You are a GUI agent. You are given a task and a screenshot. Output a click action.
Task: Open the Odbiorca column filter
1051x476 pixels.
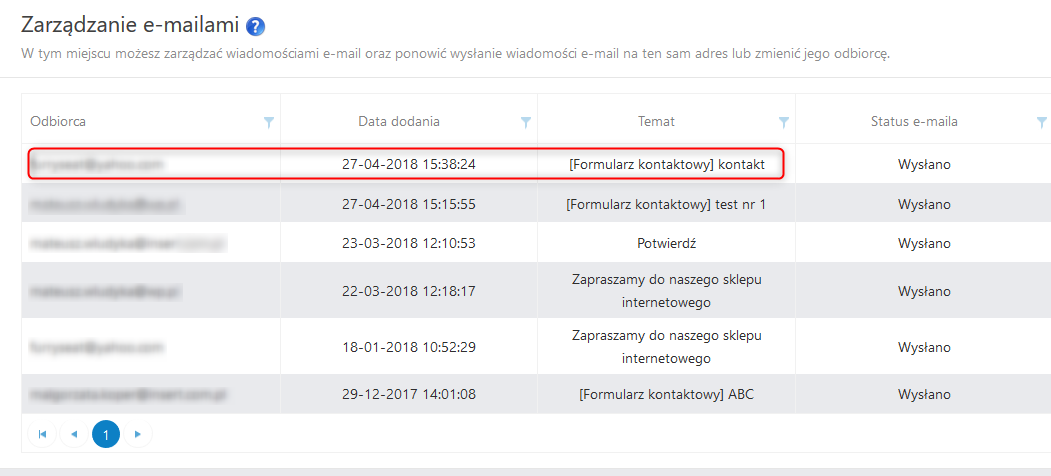tap(268, 122)
